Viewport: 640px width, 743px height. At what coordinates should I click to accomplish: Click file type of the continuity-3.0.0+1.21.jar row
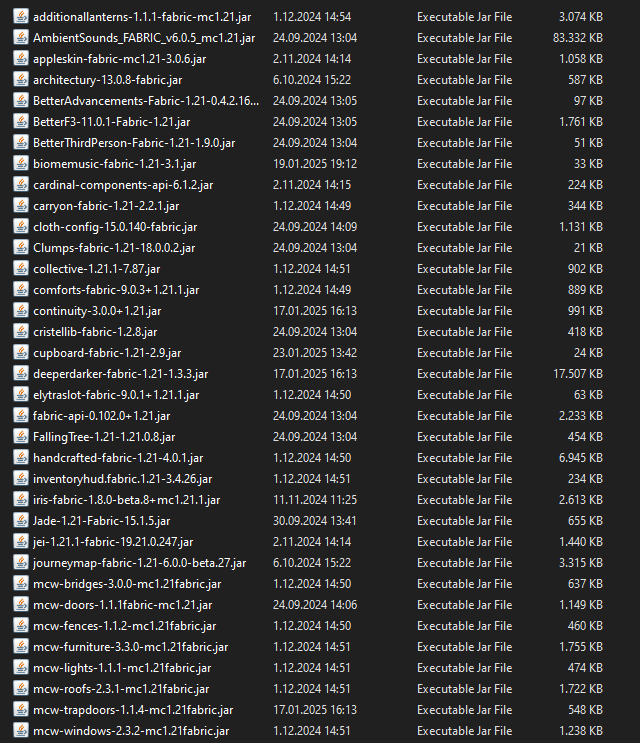tap(464, 311)
